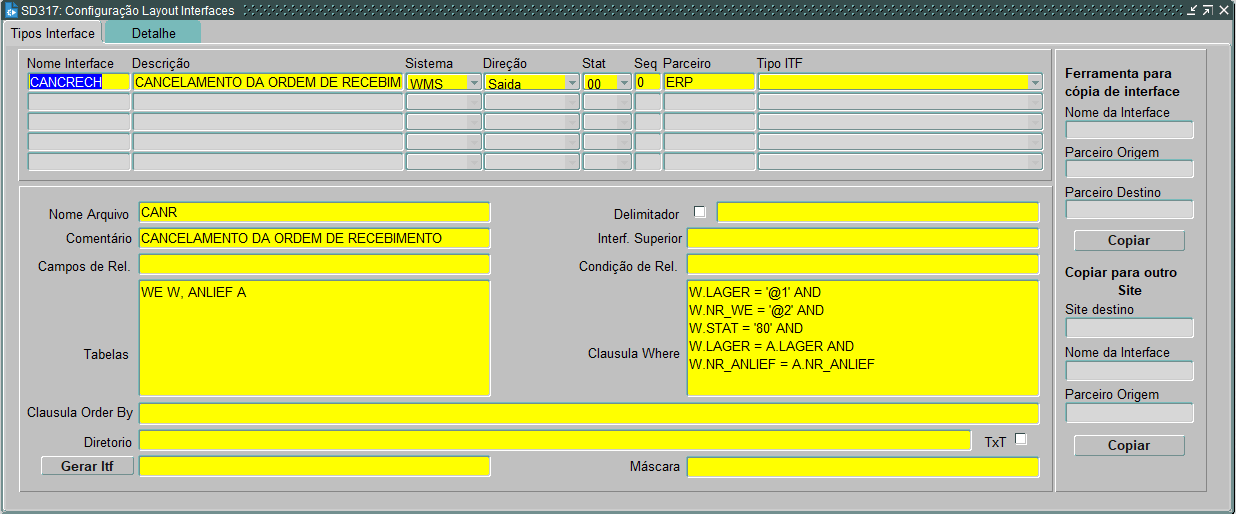Click Nome da Interface field under Ferramenta para cópia
1236x514 pixels.
tap(1130, 130)
